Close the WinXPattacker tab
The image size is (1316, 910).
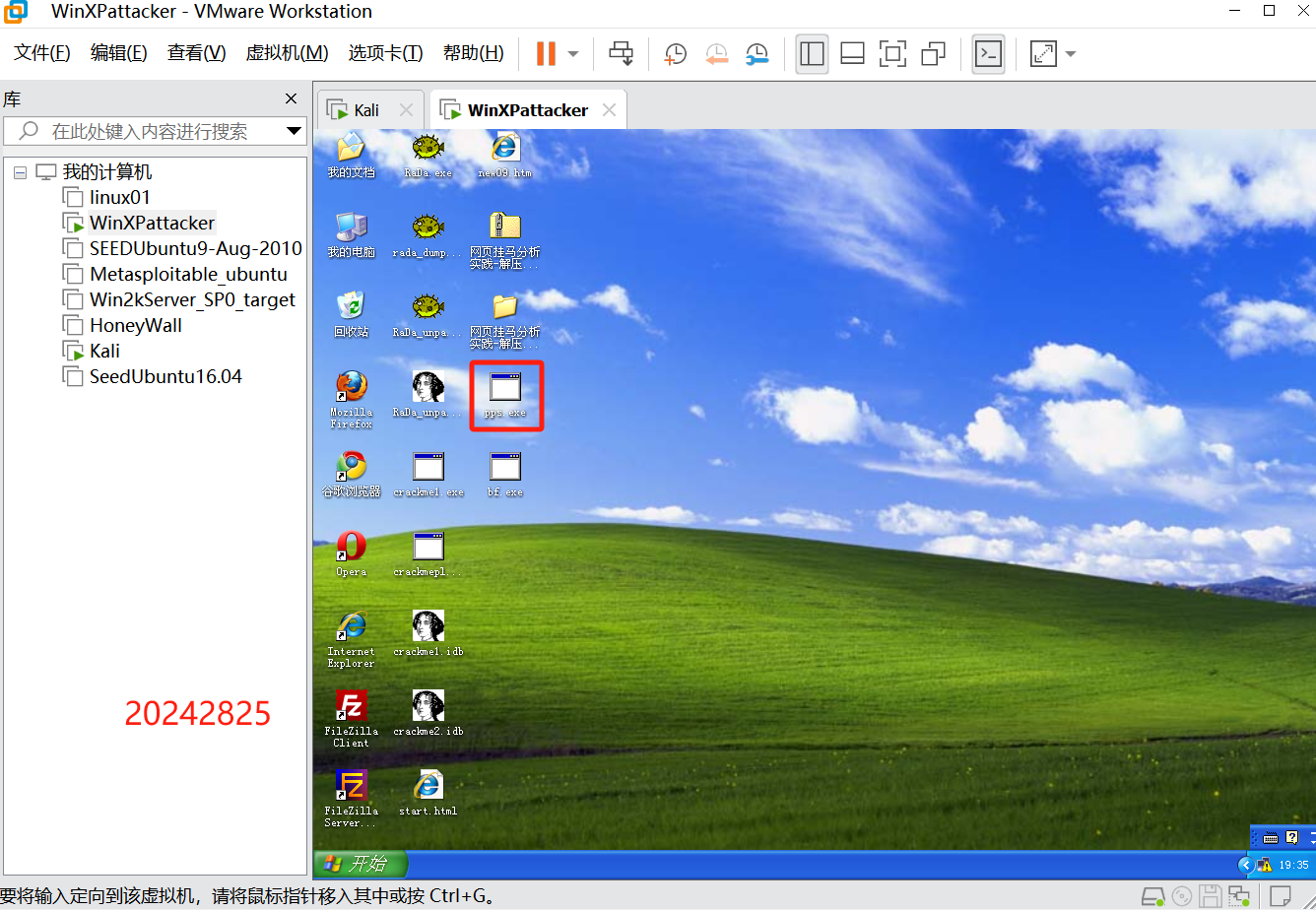609,110
